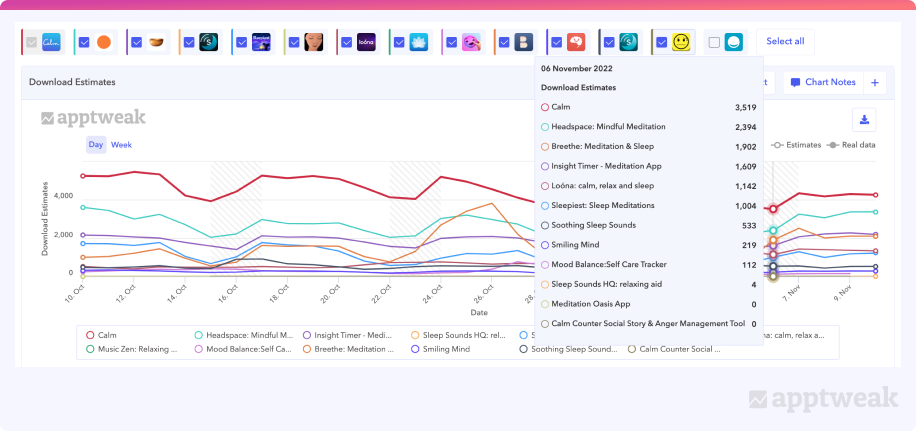916x431 pixels.
Task: Uncheck the Sleepiest app checkbox
Action: click(x=242, y=42)
